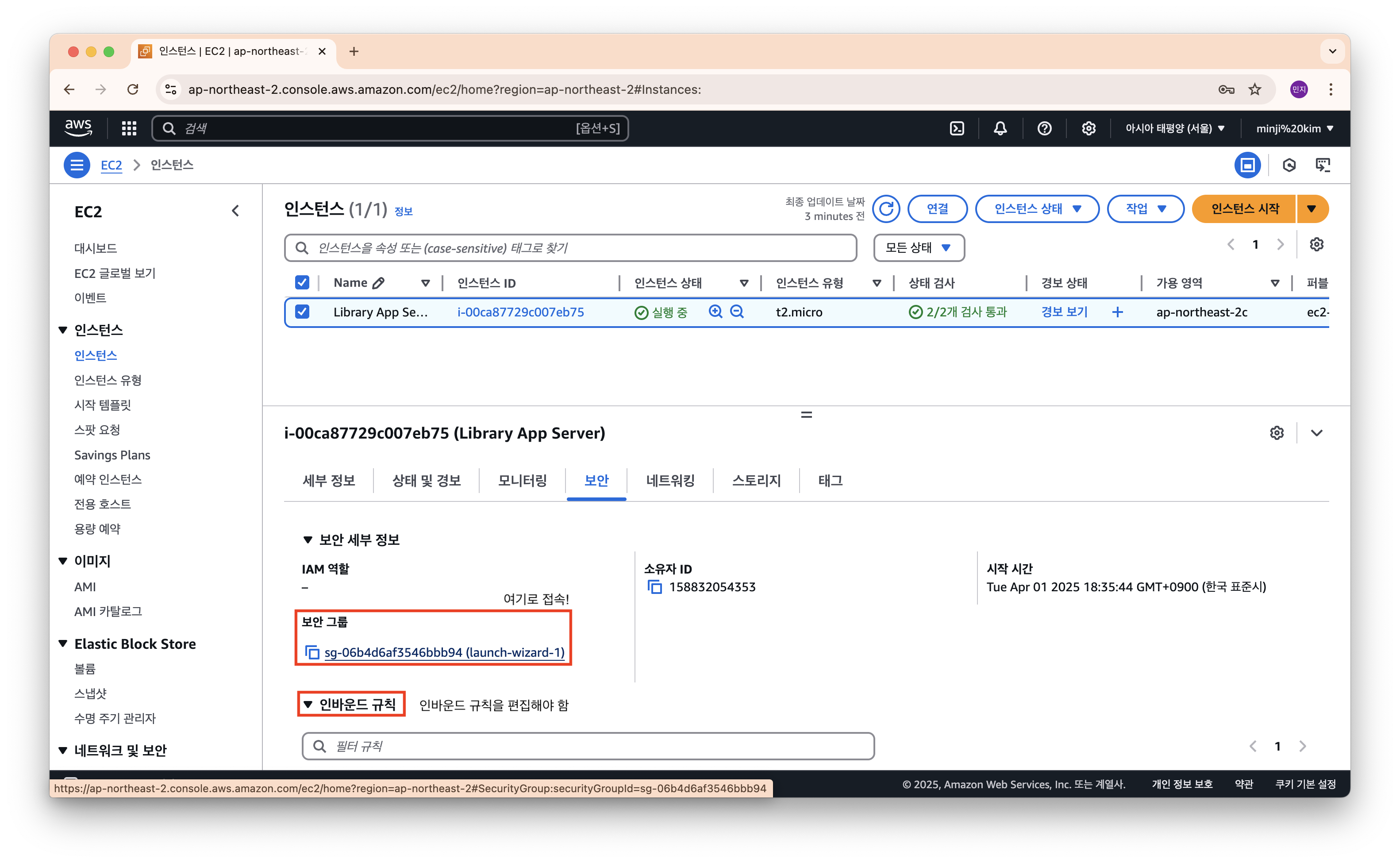The width and height of the screenshot is (1400, 863).
Task: Uncheck the Library App Server row checkbox
Action: click(302, 312)
